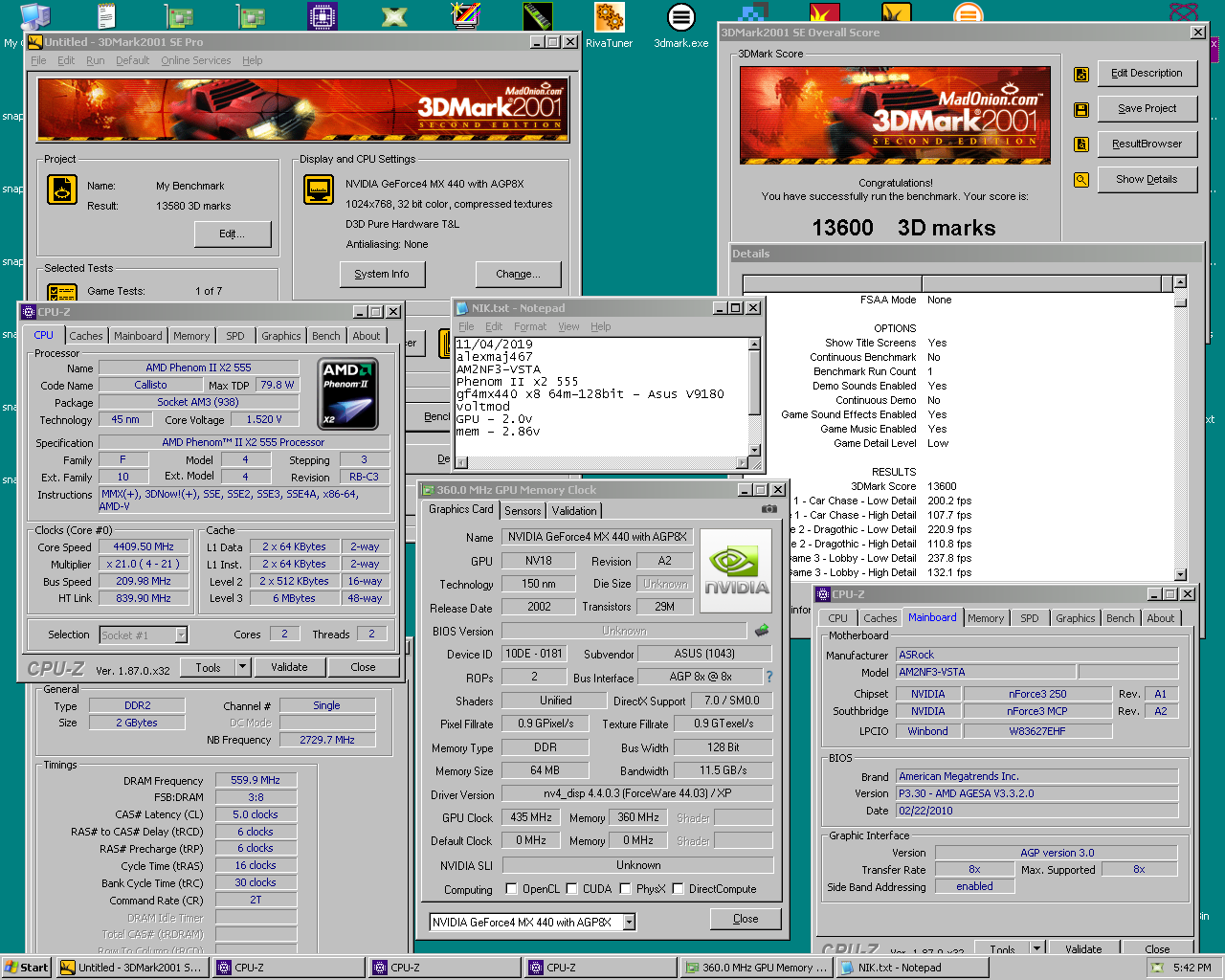Click ResultBrowser icon in score window

tap(1081, 145)
